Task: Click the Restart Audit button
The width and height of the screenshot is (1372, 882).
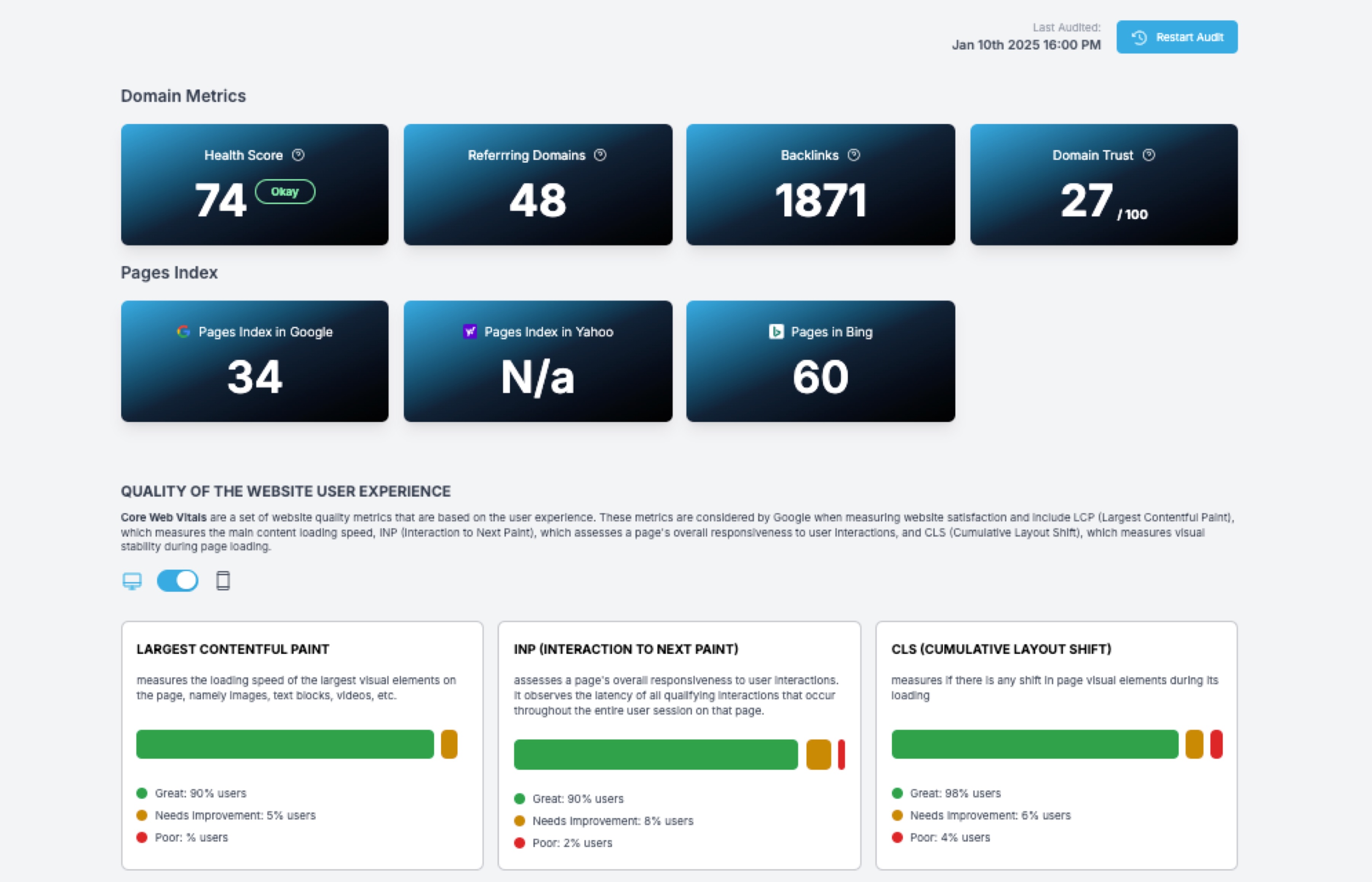Action: coord(1177,37)
